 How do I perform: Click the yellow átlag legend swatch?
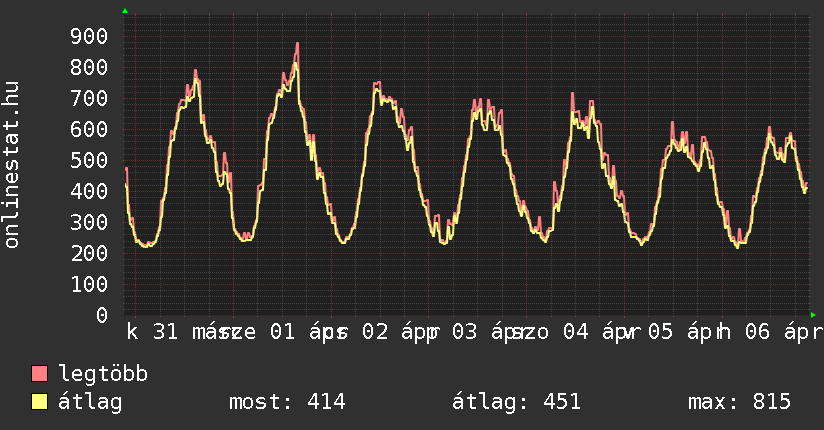(x=40, y=402)
